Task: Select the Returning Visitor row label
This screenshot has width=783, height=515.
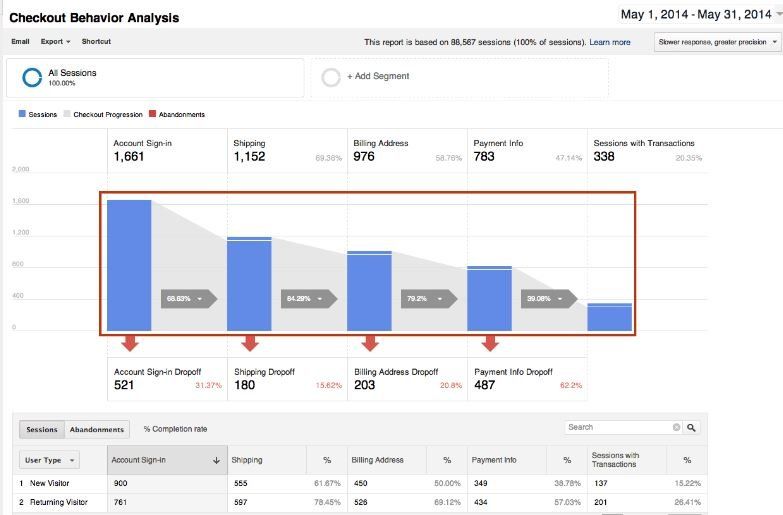Action: (x=58, y=502)
